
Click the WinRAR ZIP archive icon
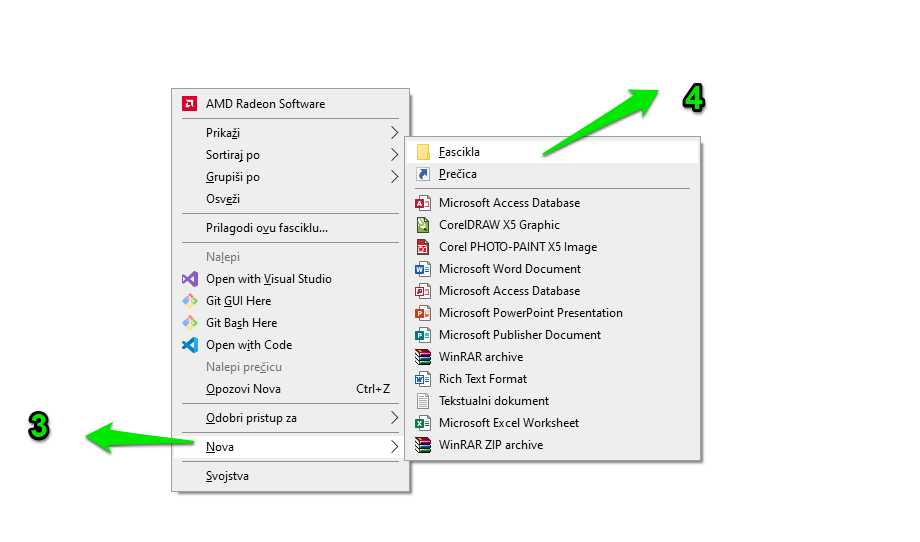point(423,445)
